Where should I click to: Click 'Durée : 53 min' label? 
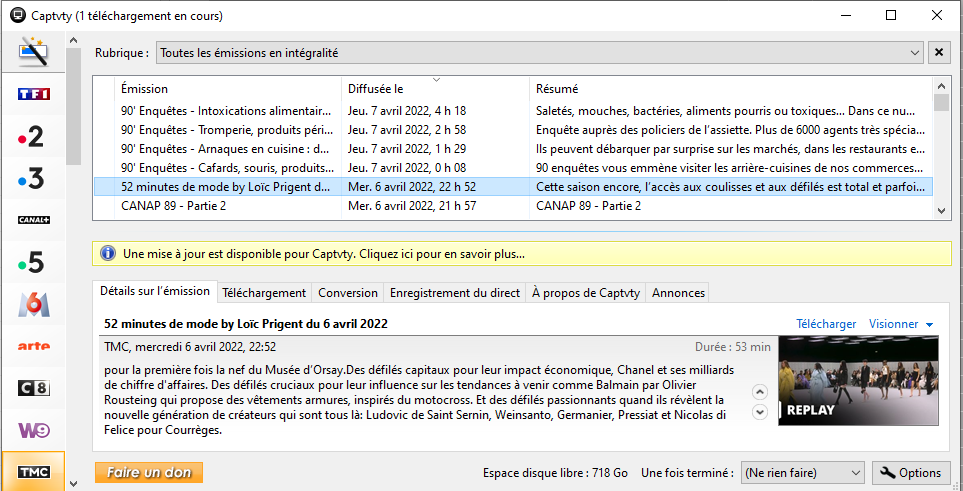tap(733, 347)
